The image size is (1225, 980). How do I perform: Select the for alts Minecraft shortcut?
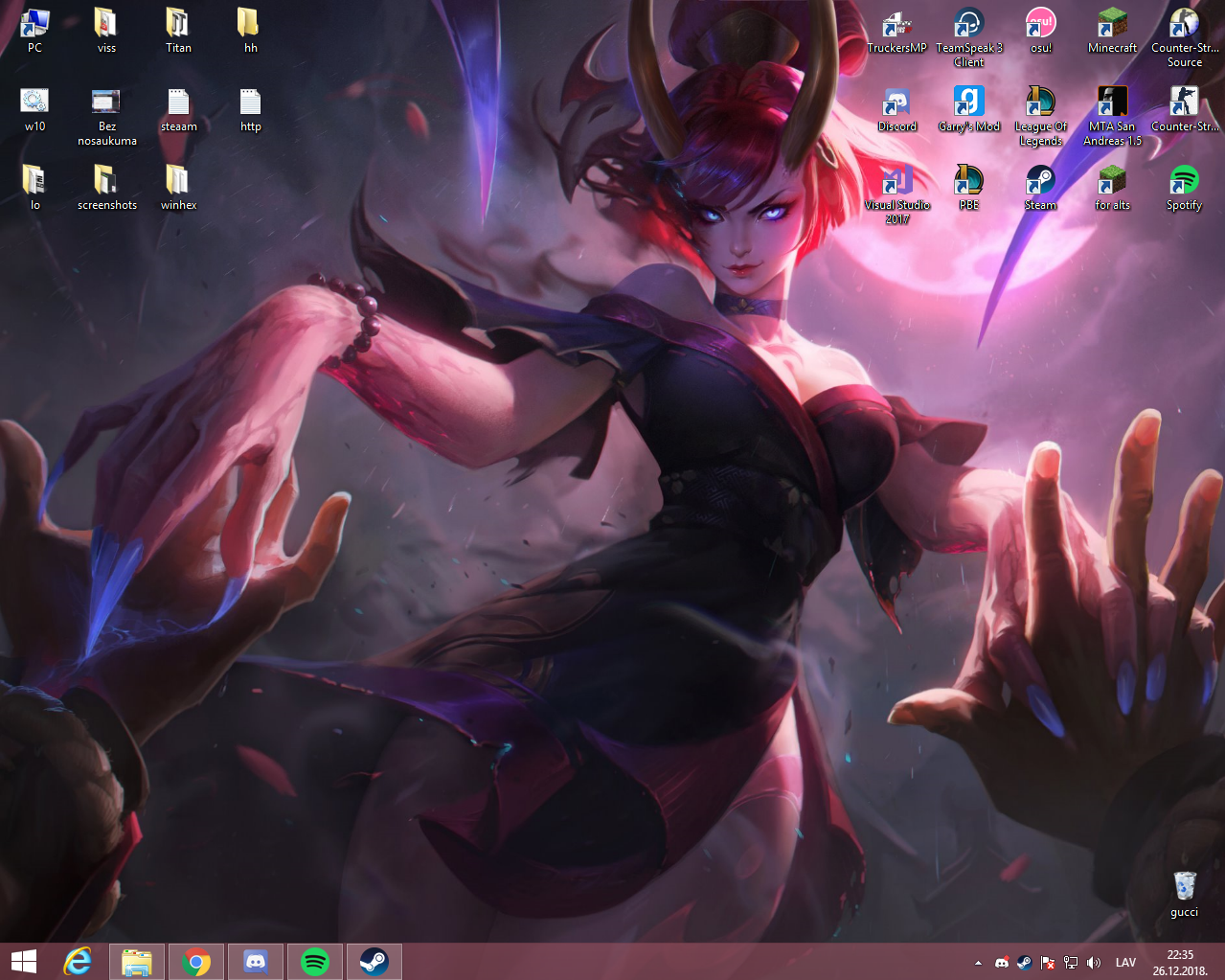pyautogui.click(x=1112, y=188)
